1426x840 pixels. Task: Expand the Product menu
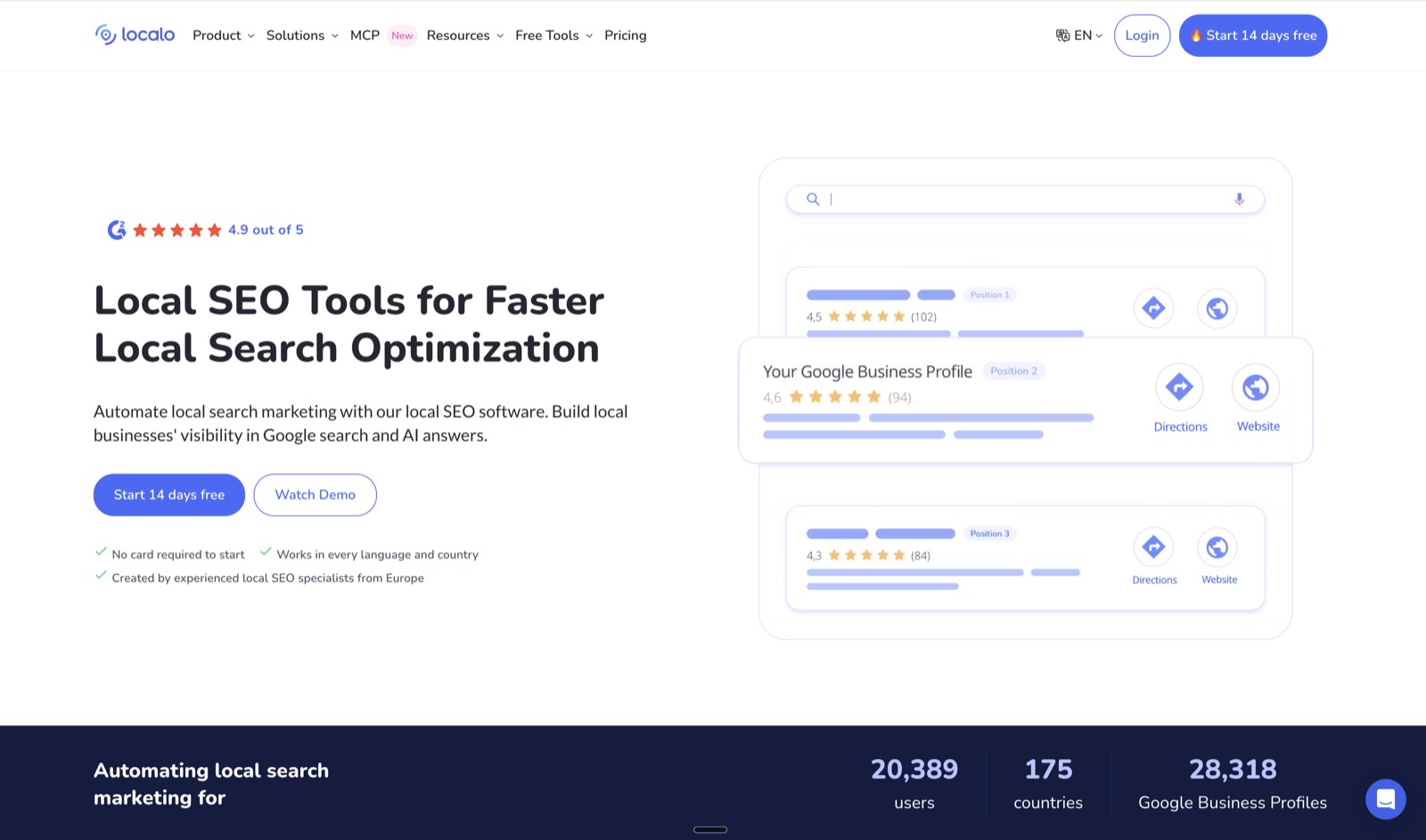(224, 36)
